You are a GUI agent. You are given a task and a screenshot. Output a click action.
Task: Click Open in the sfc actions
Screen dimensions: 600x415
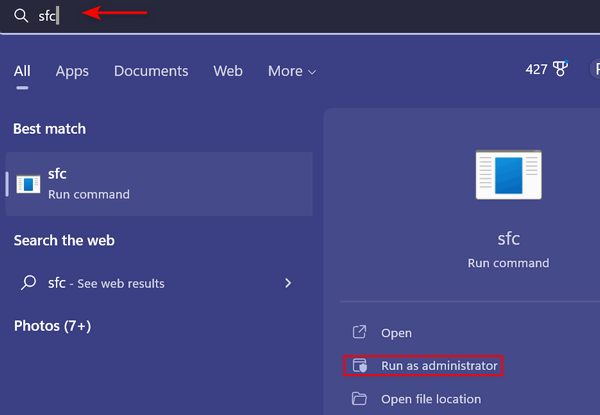(396, 333)
